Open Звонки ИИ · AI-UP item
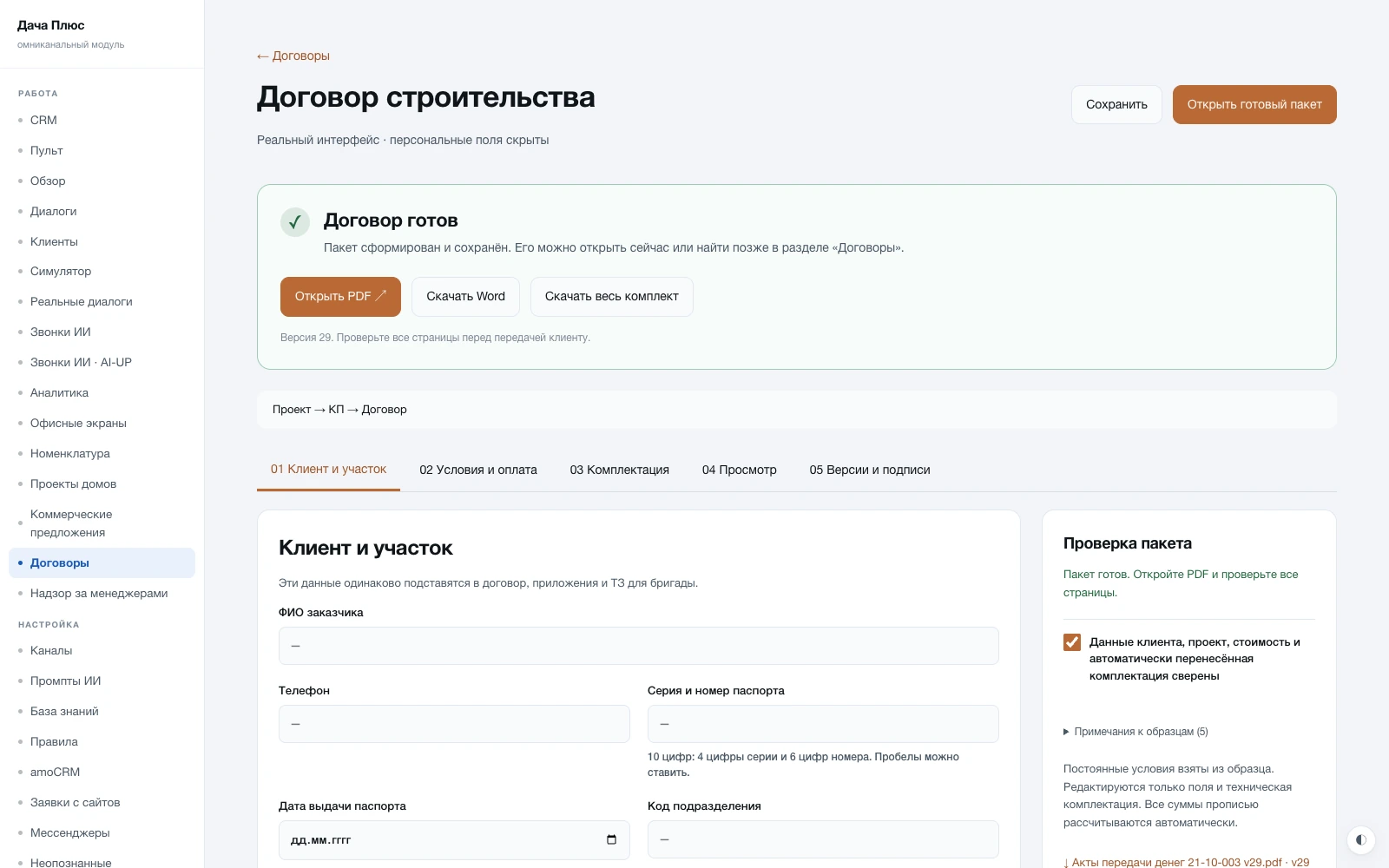Screen dimensions: 1389x868 pyautogui.click(x=102, y=362)
